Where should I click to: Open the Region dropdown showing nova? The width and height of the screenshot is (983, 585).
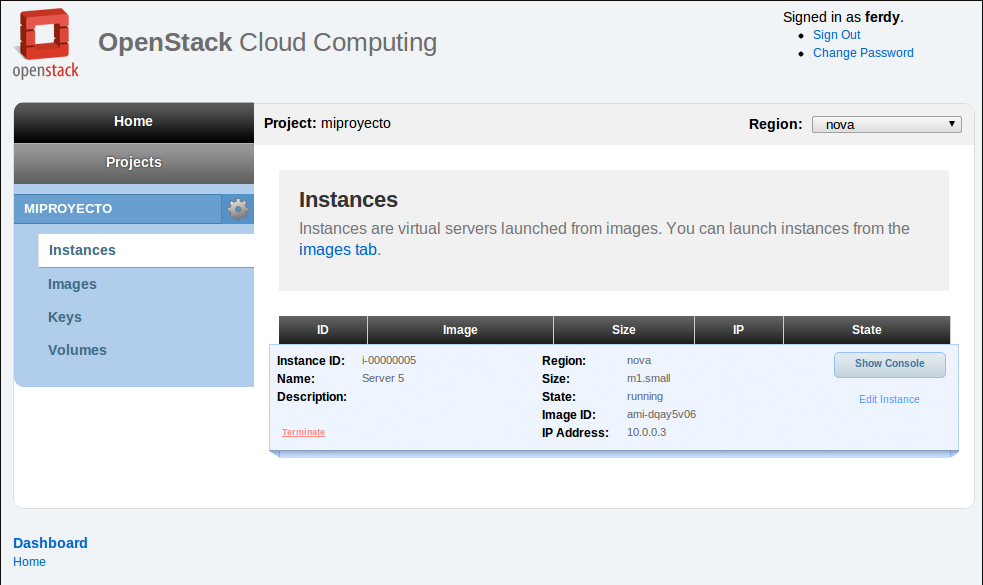pyautogui.click(x=886, y=124)
